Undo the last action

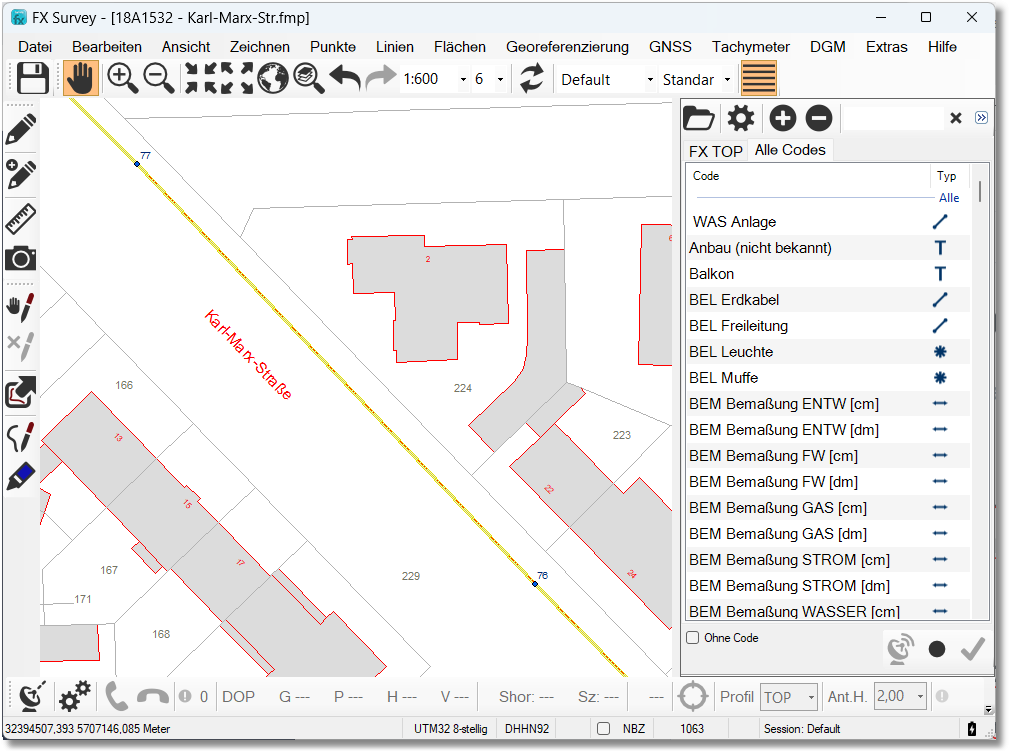coord(345,79)
